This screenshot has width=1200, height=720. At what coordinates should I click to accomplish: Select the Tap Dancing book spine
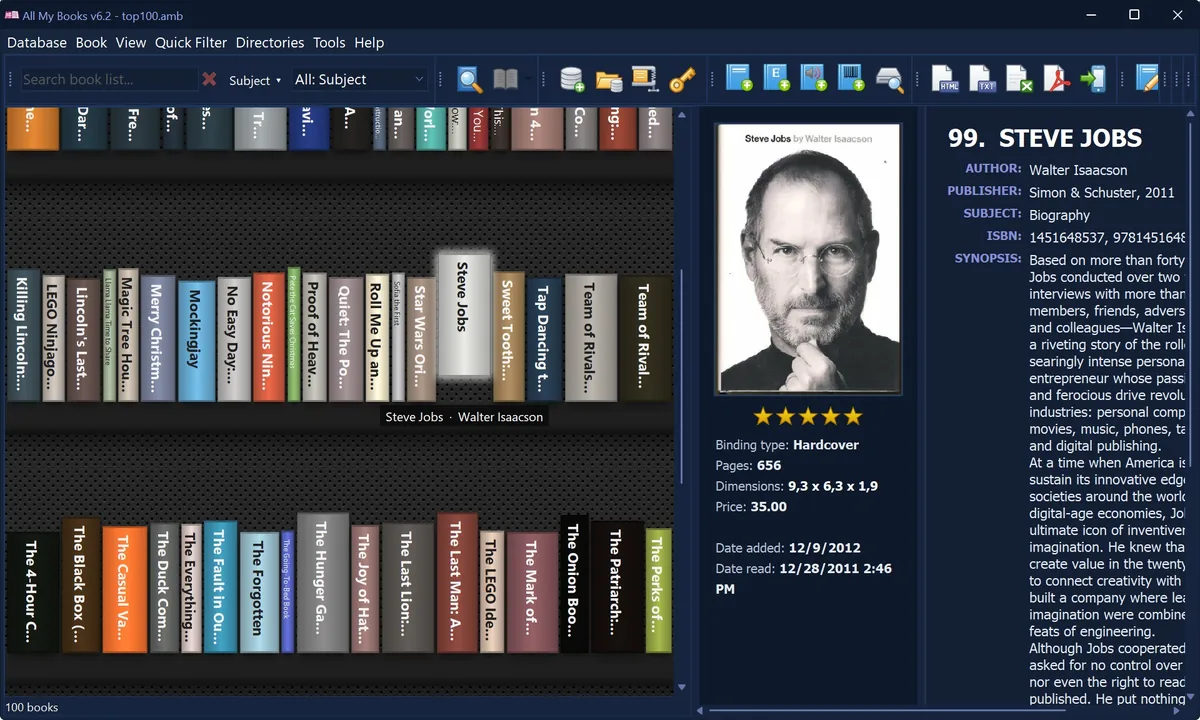tap(544, 340)
